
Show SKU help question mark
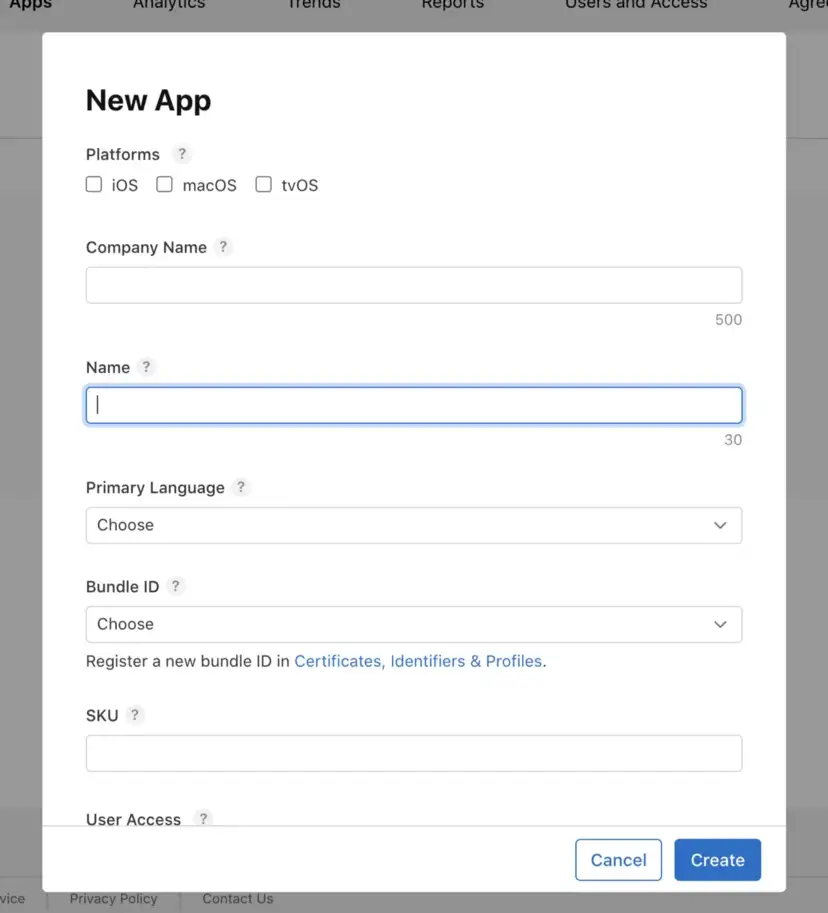point(135,714)
